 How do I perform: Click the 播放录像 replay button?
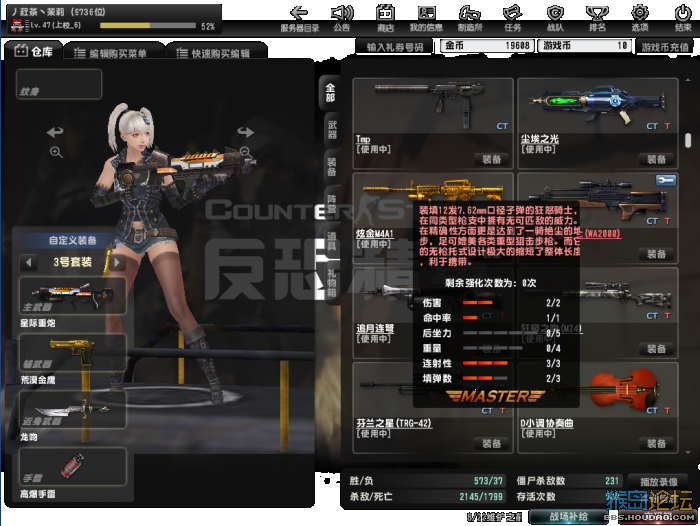tap(659, 482)
